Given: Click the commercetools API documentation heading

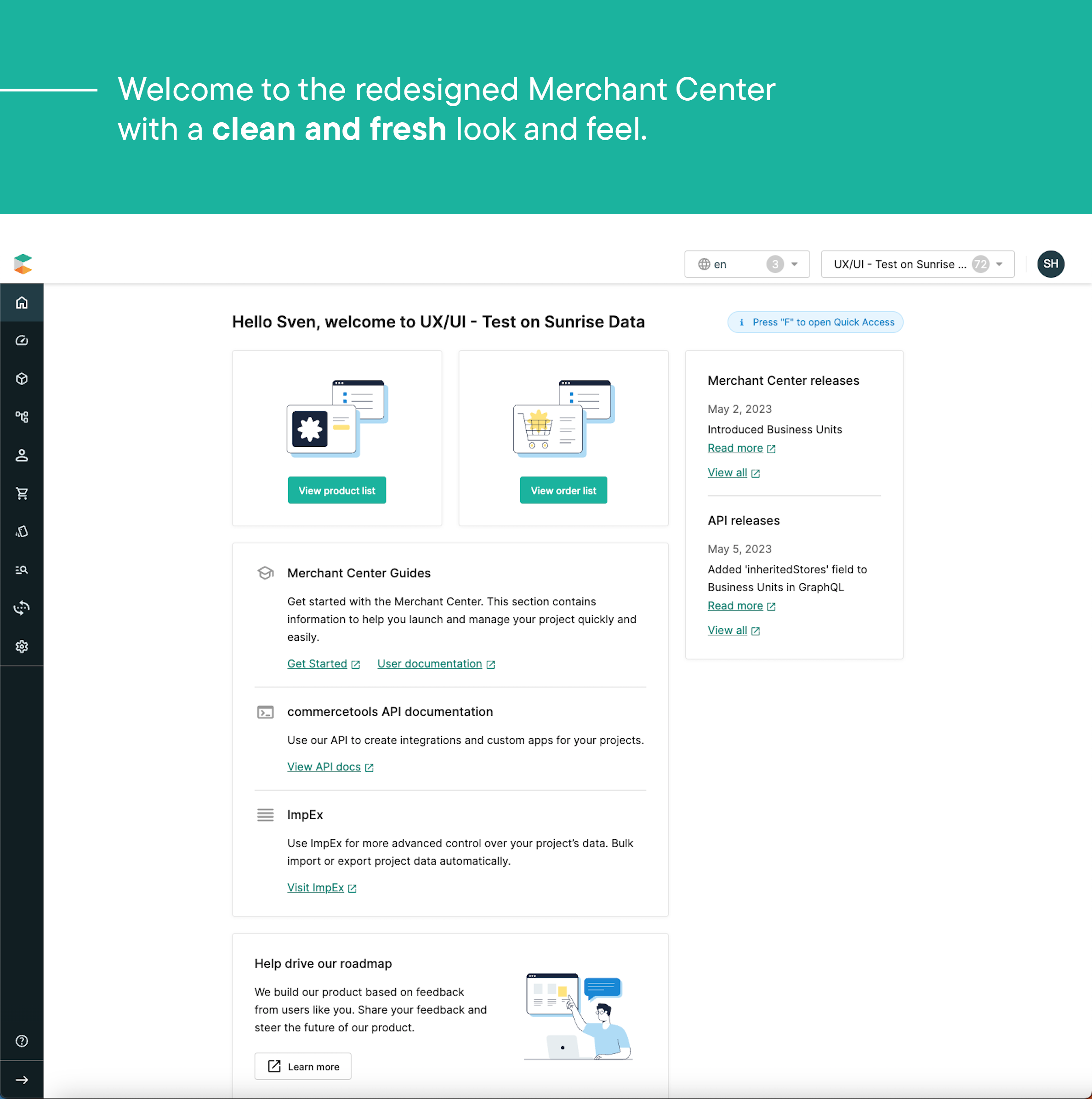Looking at the screenshot, I should coord(390,712).
